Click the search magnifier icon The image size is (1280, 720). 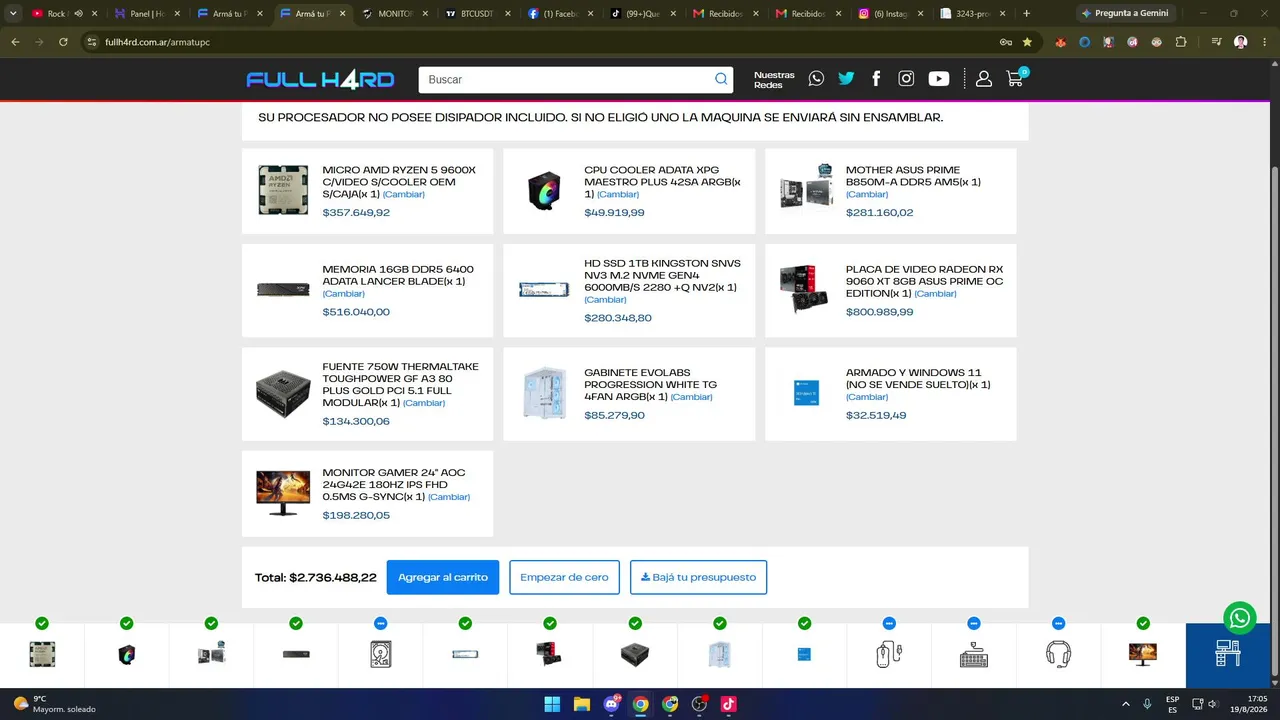721,80
